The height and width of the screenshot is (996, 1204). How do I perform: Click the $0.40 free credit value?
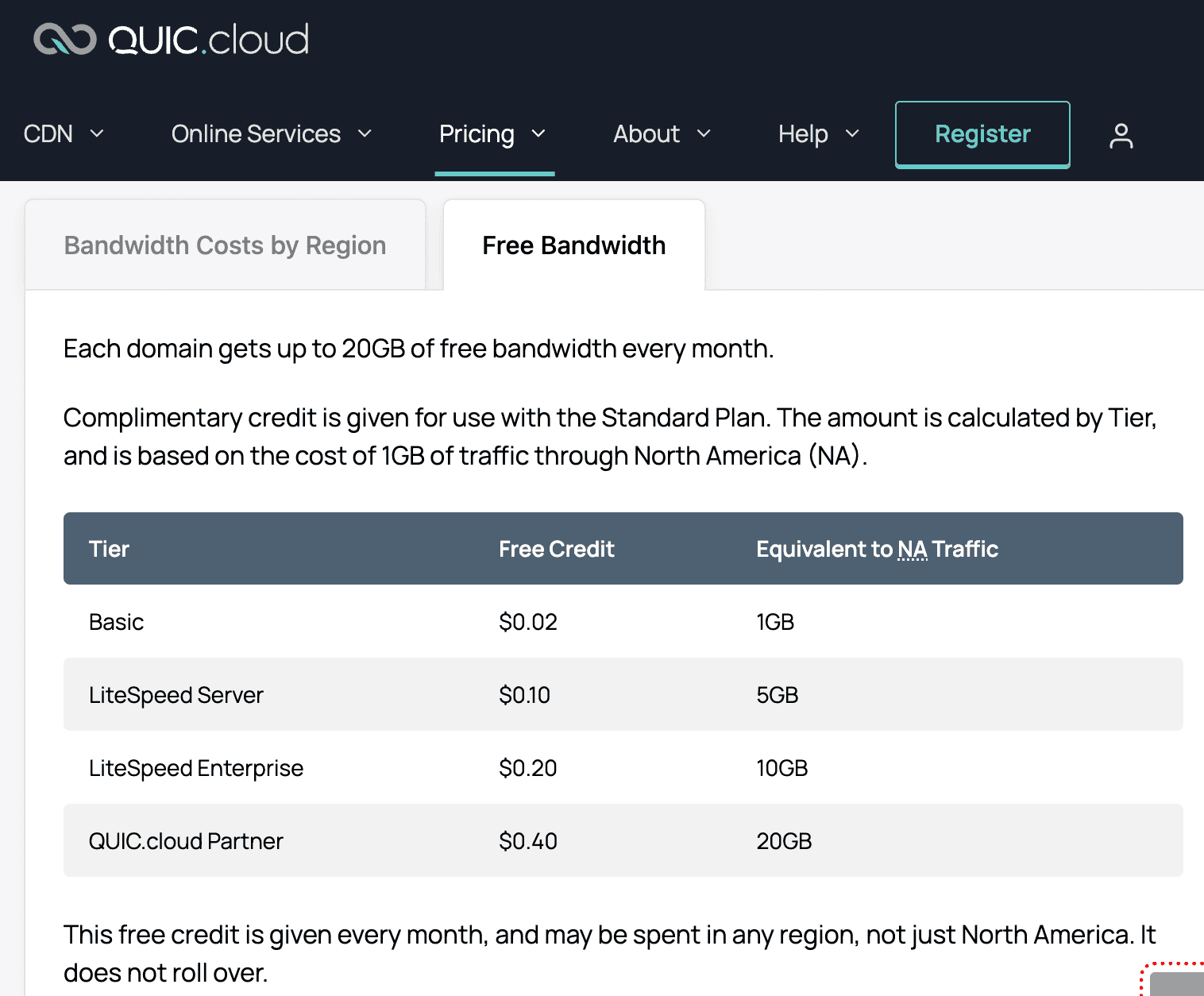tap(528, 841)
